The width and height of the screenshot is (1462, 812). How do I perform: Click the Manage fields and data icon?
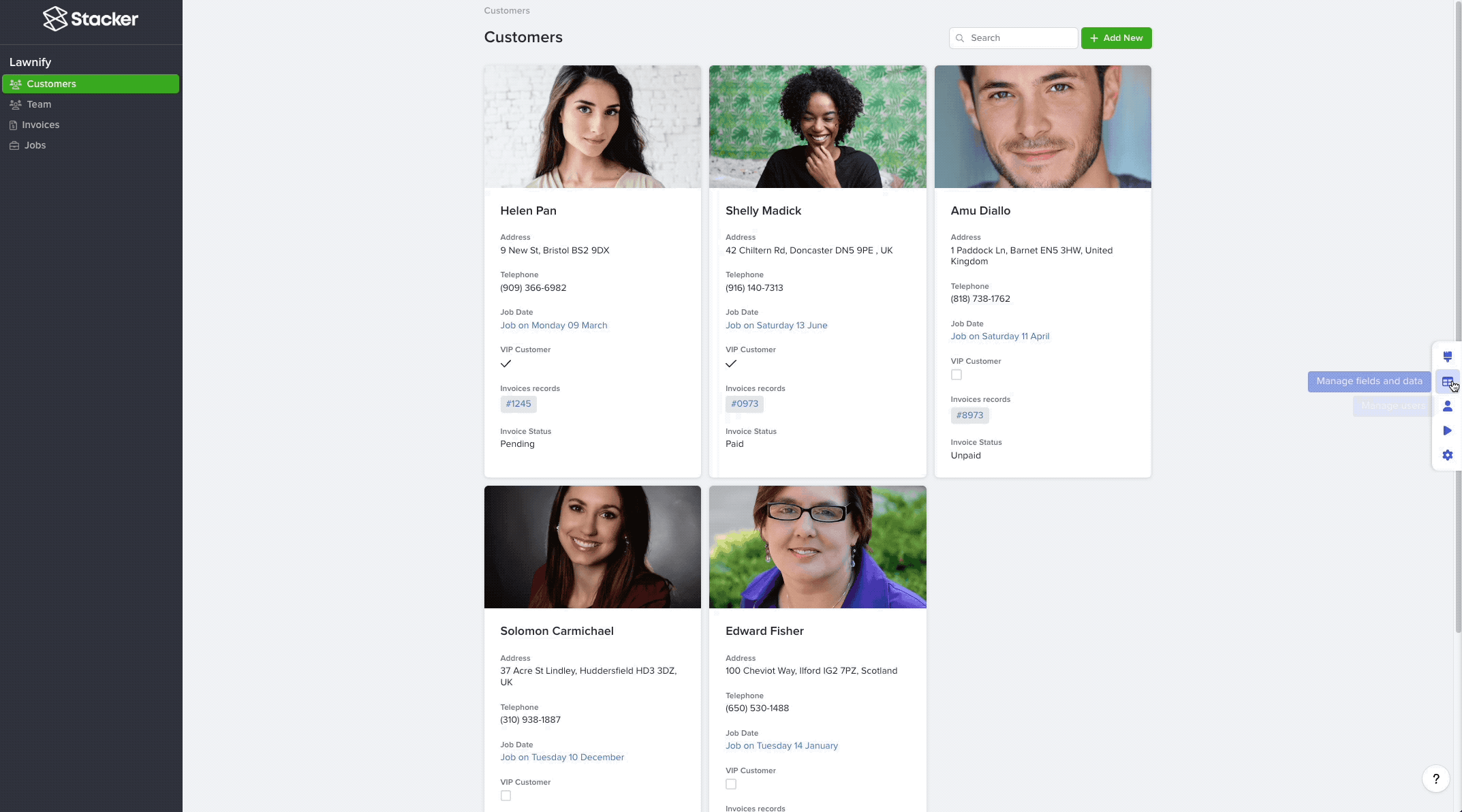tap(1447, 381)
